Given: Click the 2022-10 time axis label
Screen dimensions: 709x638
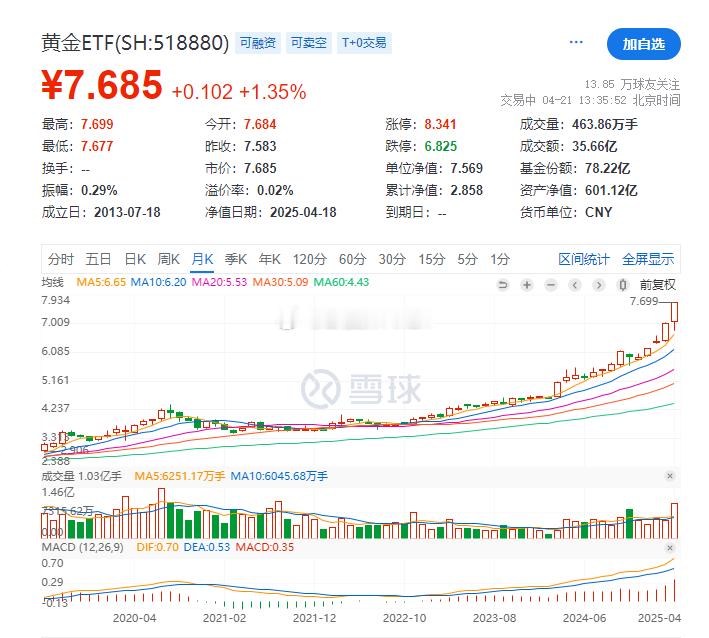Looking at the screenshot, I should [x=405, y=618].
